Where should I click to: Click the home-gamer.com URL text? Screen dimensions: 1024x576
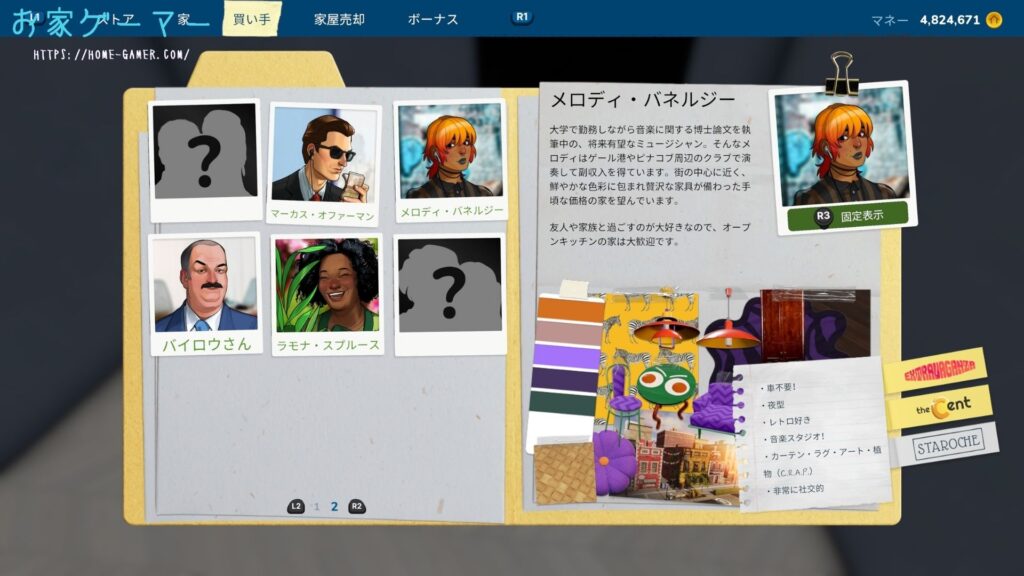click(x=111, y=55)
